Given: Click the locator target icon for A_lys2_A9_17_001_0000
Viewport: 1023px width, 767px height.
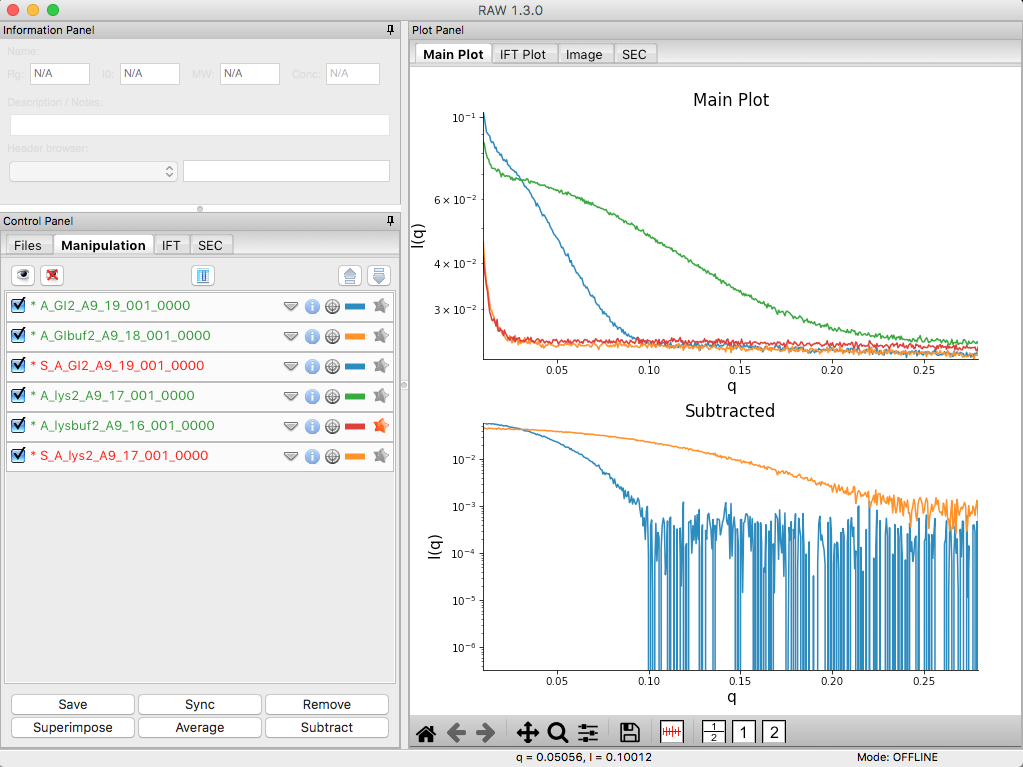Looking at the screenshot, I should [333, 397].
